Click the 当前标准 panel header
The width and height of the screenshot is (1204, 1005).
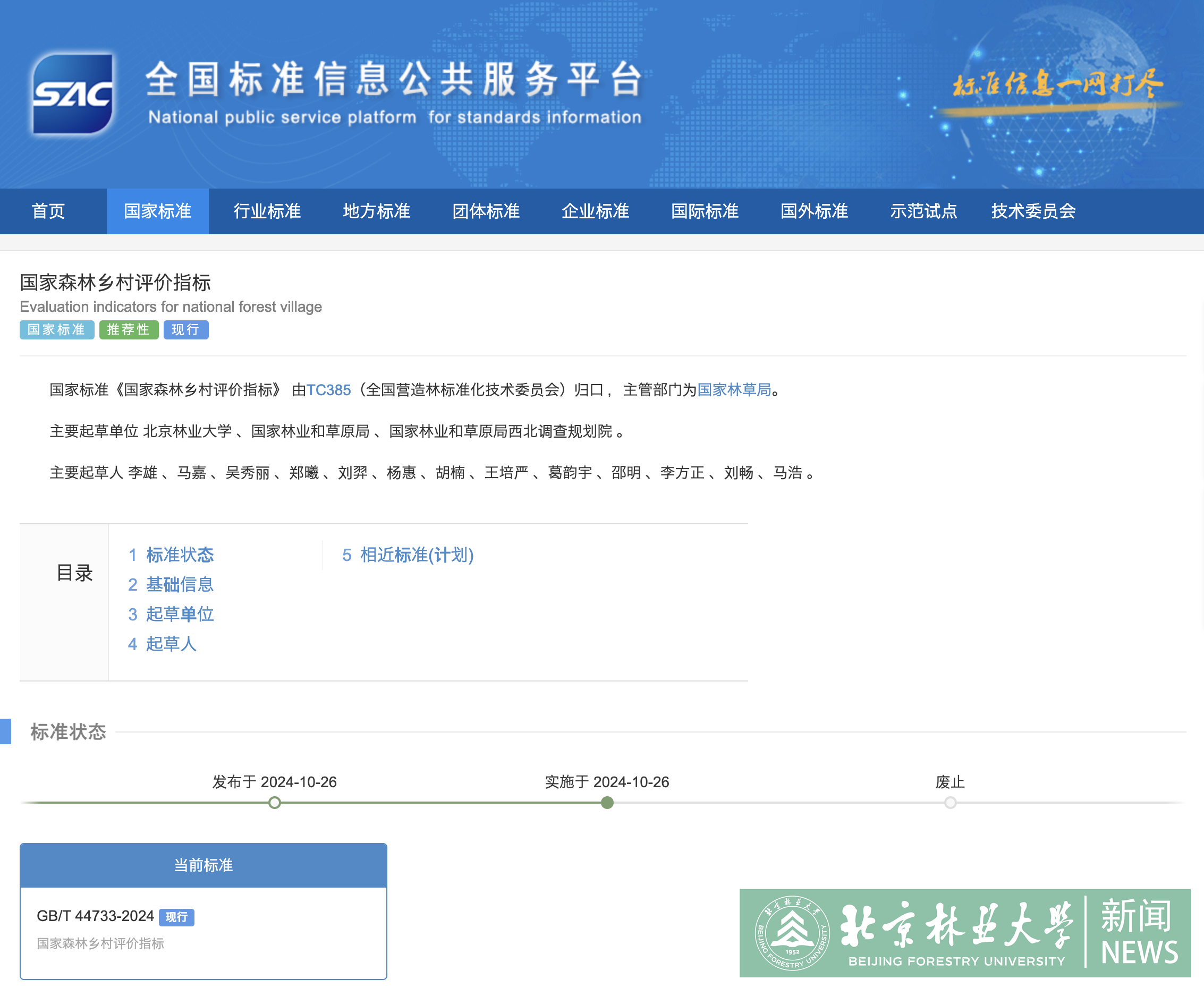[203, 865]
